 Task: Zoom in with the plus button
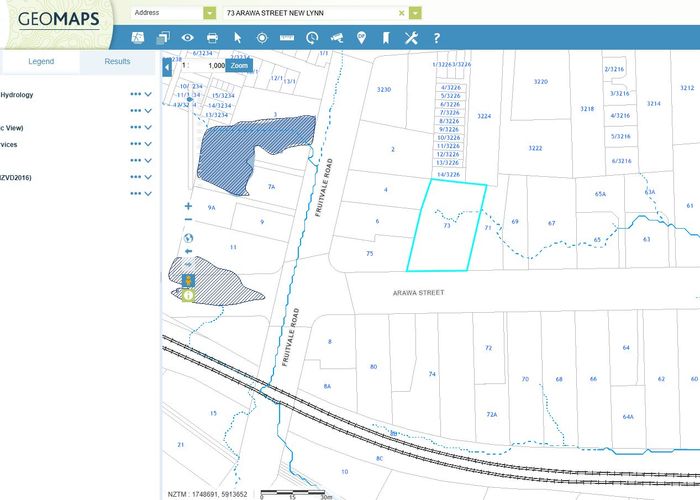tap(188, 206)
